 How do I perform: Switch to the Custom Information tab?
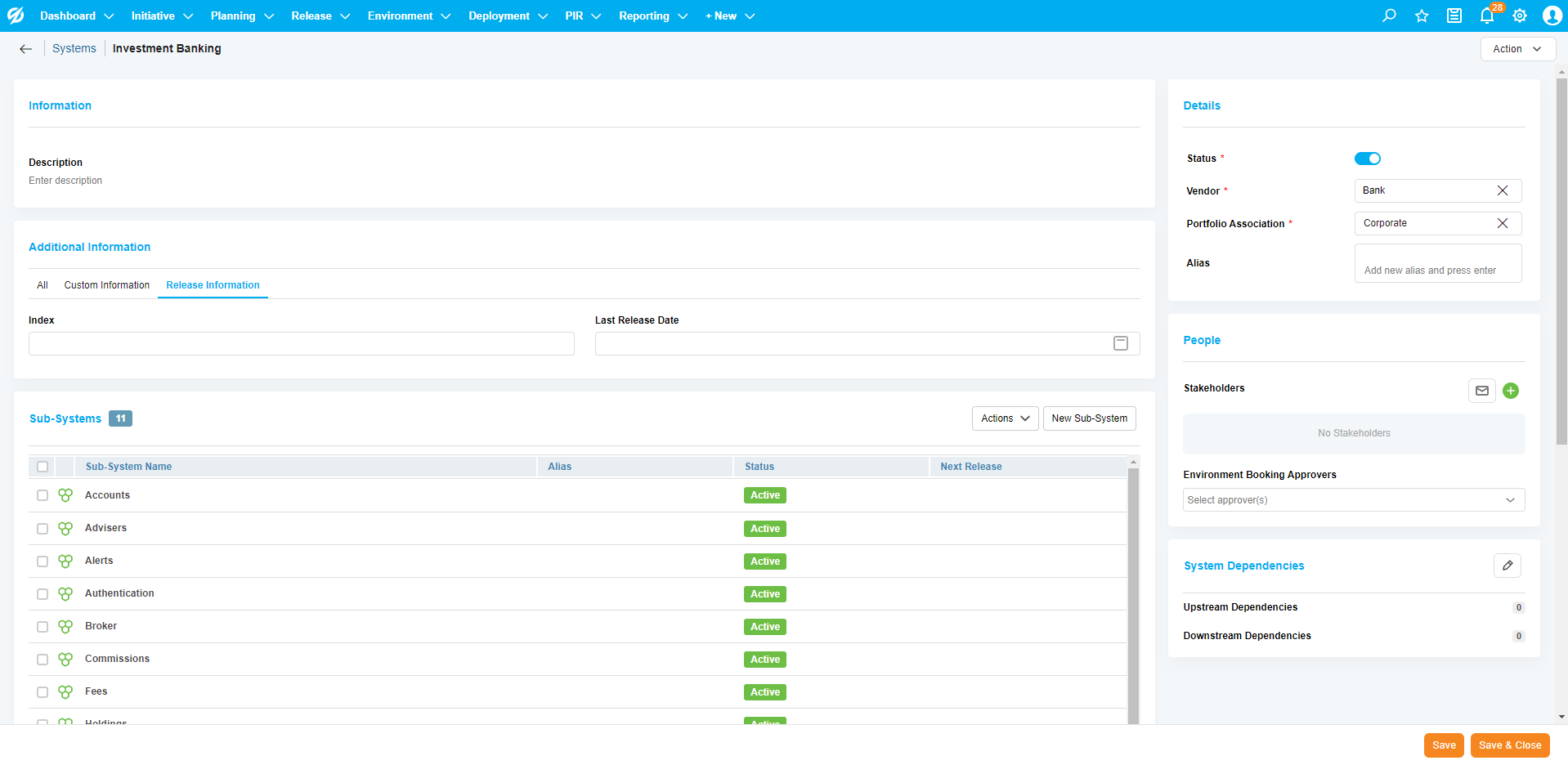coord(107,285)
